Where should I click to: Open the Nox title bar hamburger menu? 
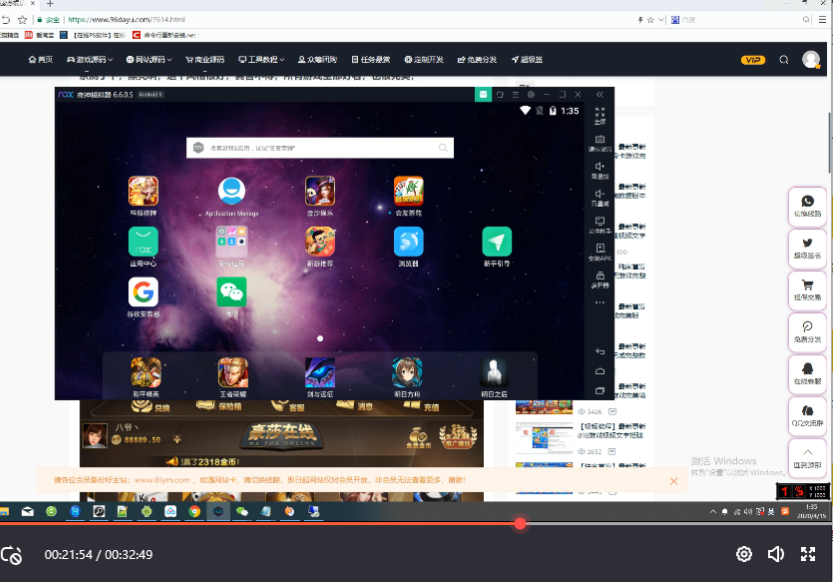(515, 94)
